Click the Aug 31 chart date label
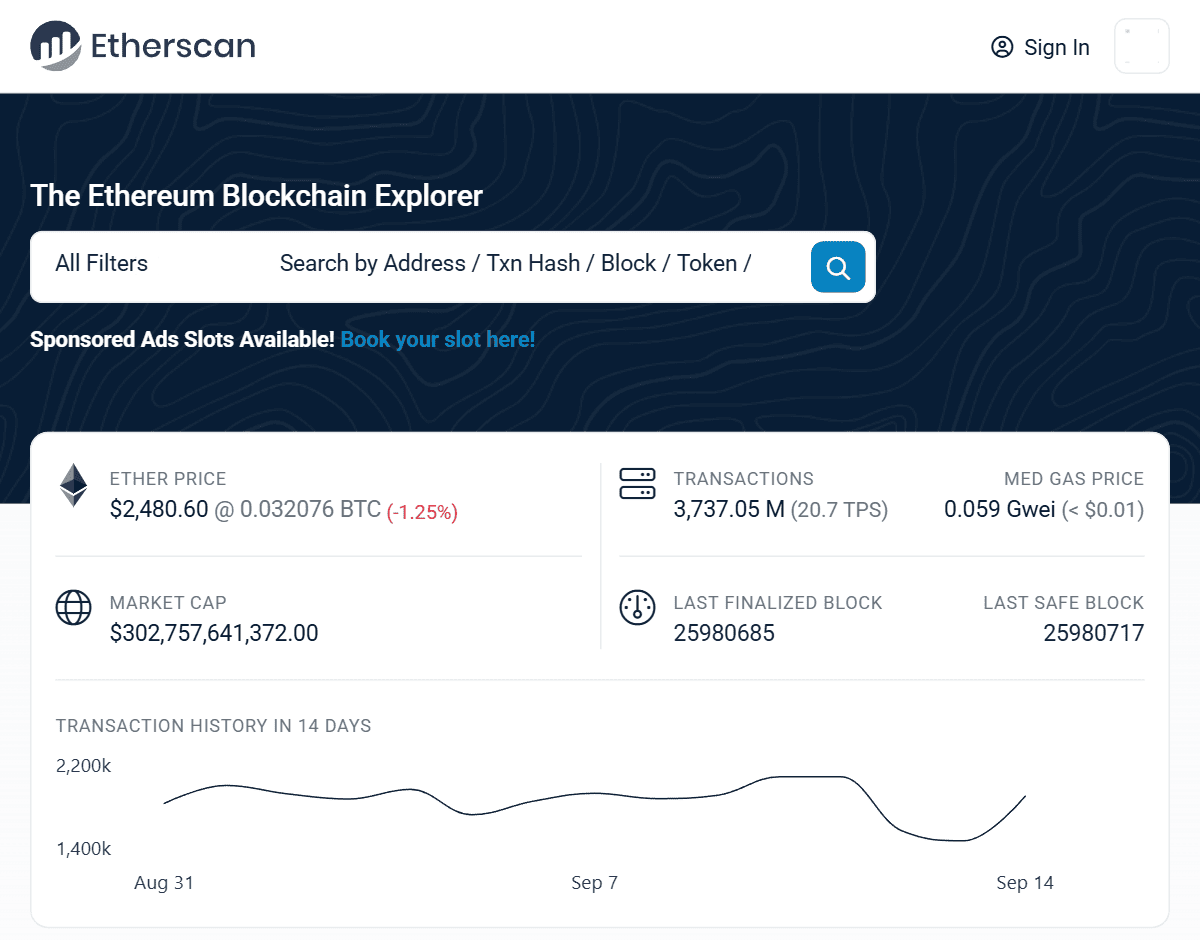Viewport: 1200px width, 940px height. [x=164, y=883]
